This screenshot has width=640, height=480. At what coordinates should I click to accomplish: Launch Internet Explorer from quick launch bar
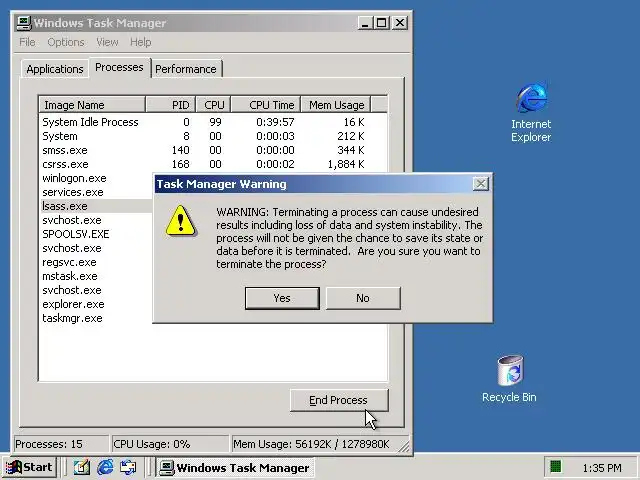(105, 467)
